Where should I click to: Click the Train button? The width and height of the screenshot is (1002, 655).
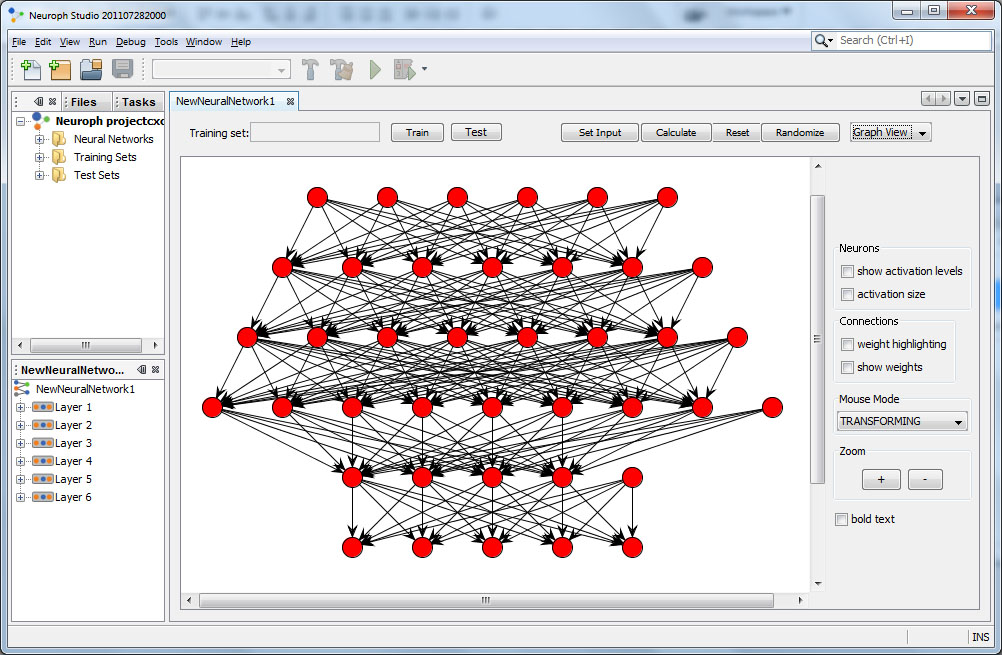417,132
